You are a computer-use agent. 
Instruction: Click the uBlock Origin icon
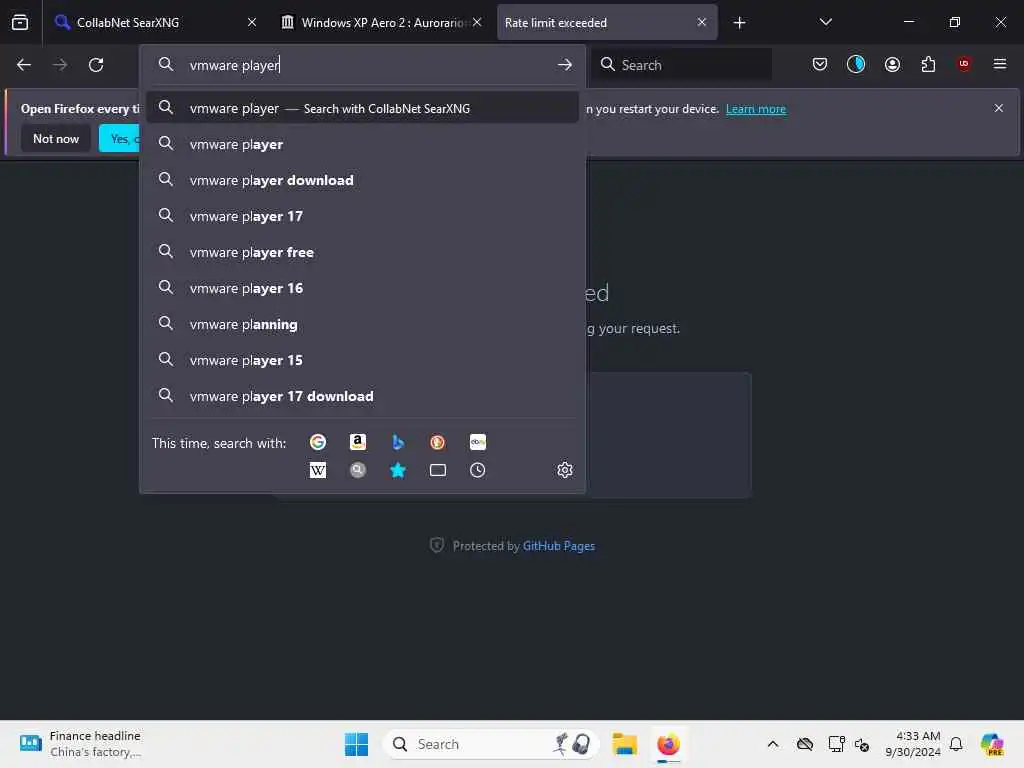964,63
